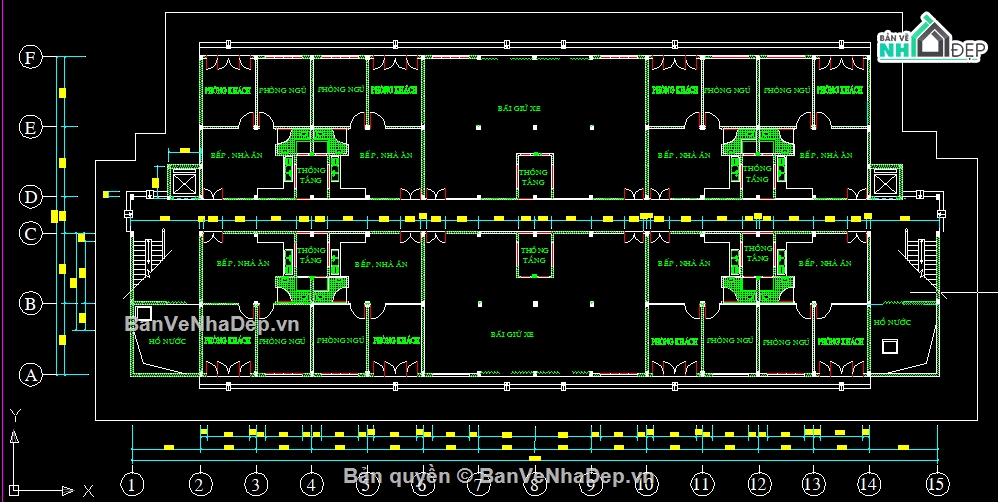This screenshot has width=998, height=502.
Task: Select the row axis bubble labeled A
Action: (31, 376)
